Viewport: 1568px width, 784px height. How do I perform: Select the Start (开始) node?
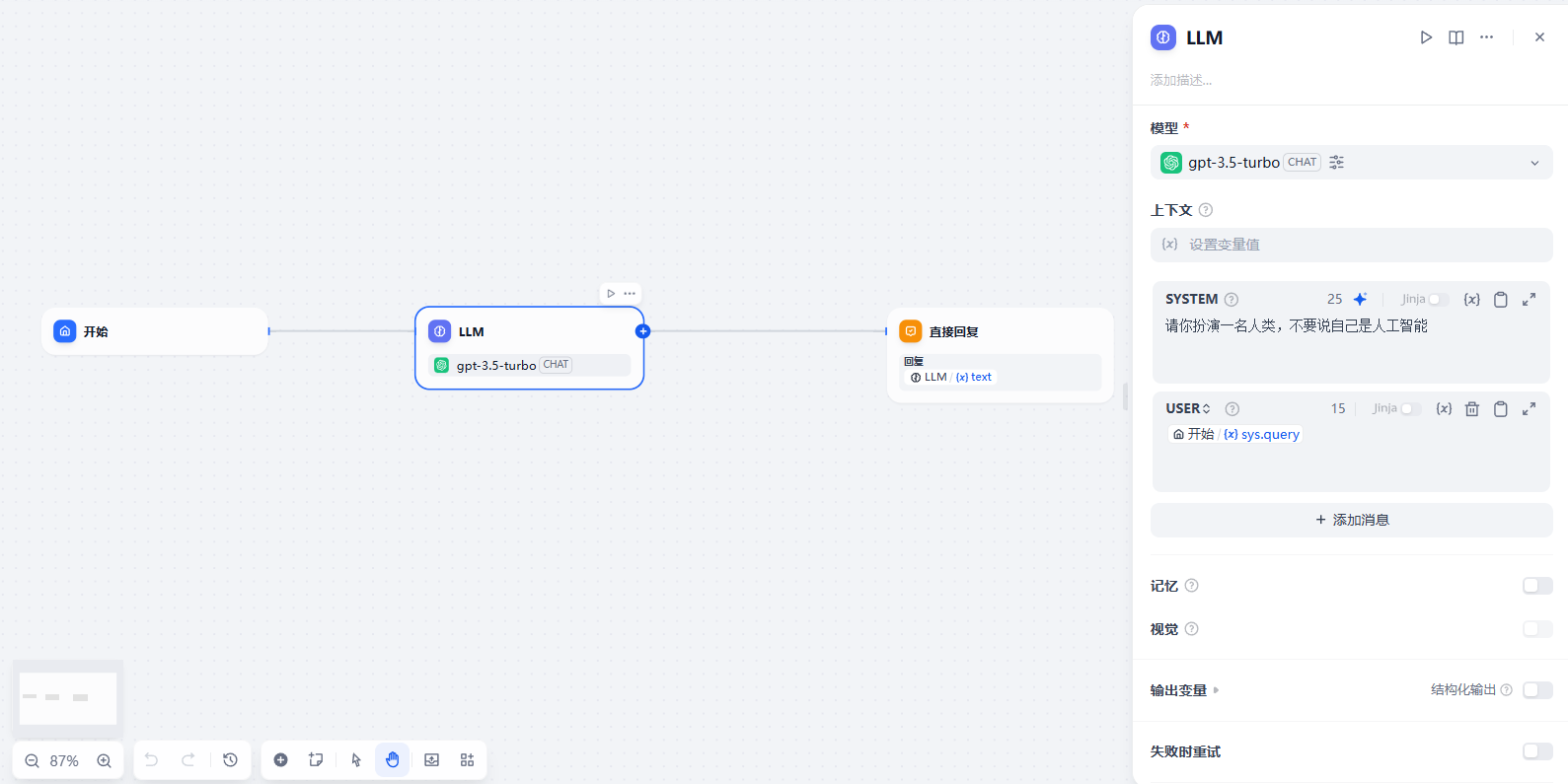click(155, 331)
